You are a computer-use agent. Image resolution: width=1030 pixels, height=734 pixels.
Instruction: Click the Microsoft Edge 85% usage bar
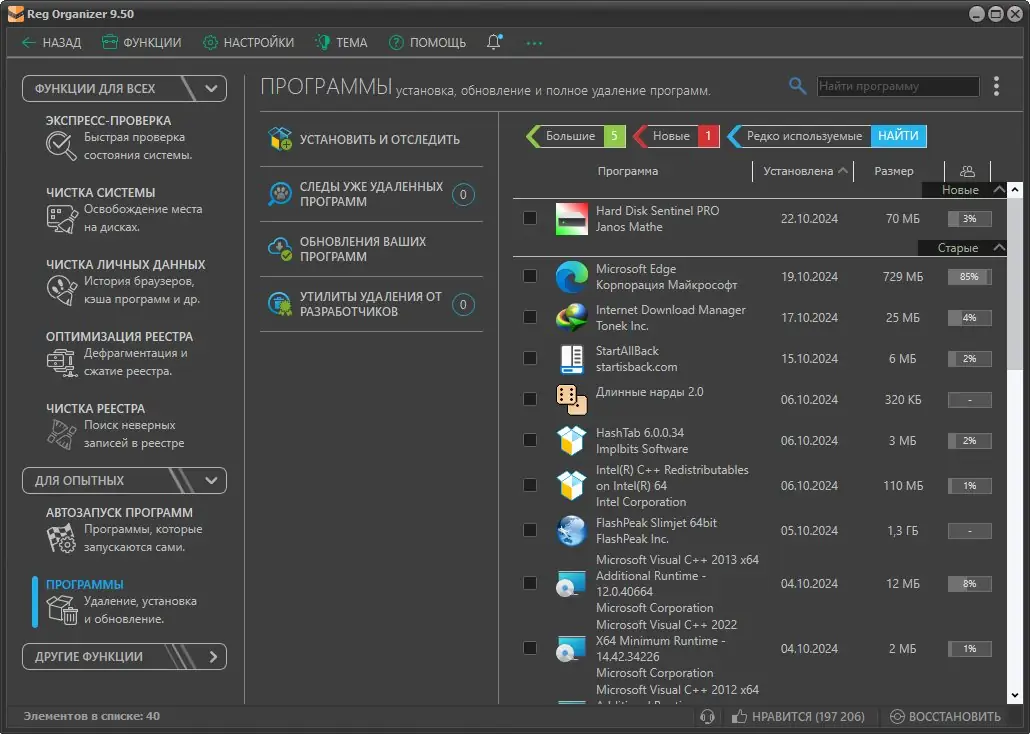[970, 277]
